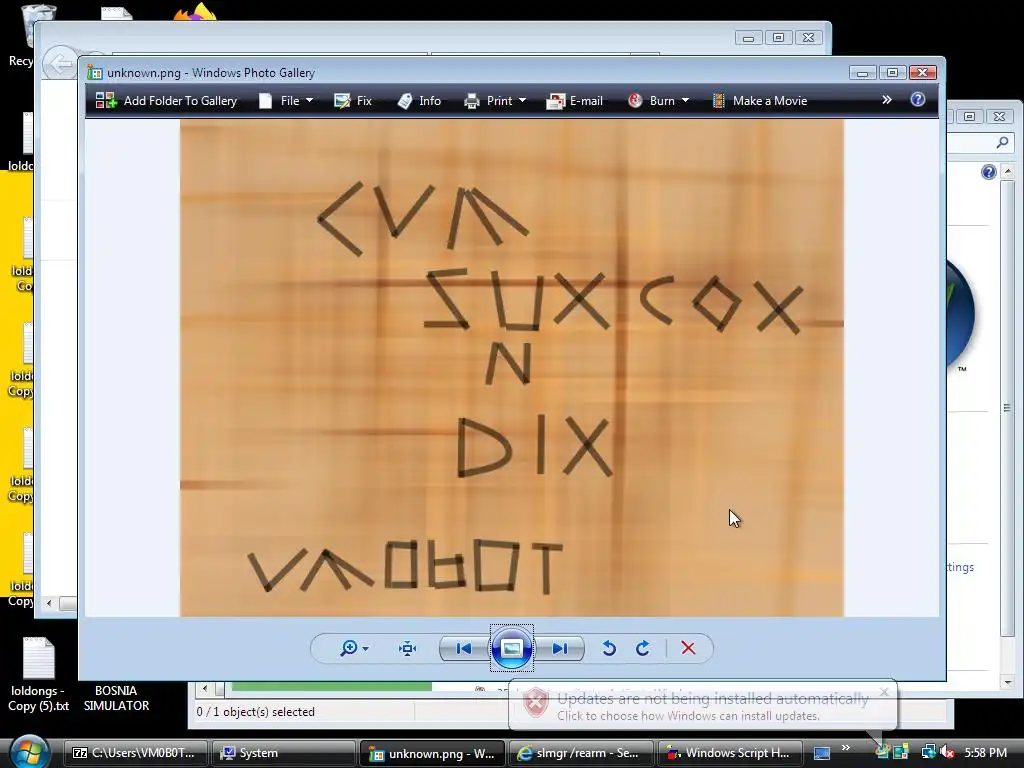Click the green progress bar in bottom window

tap(332, 686)
